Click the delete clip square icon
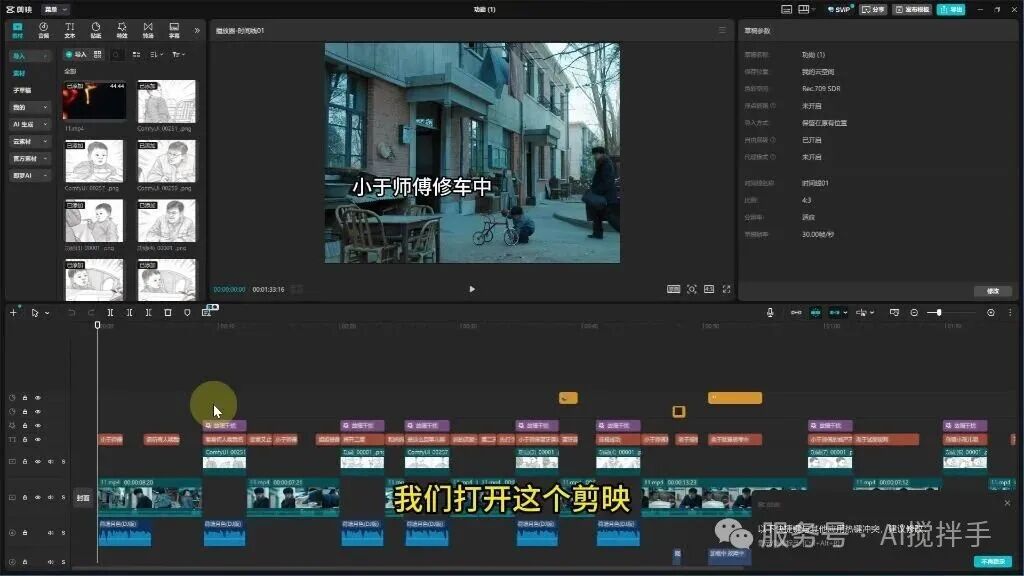The image size is (1024, 576). [x=168, y=313]
